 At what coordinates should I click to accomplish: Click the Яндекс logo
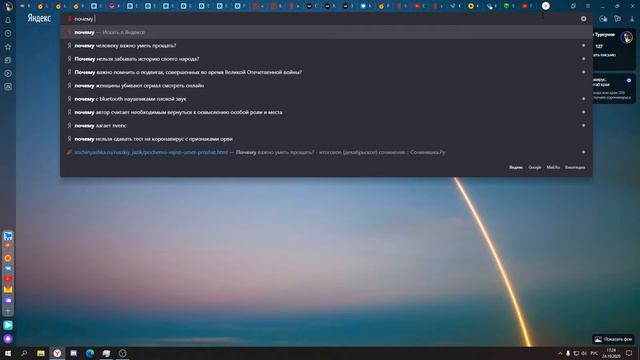click(39, 18)
